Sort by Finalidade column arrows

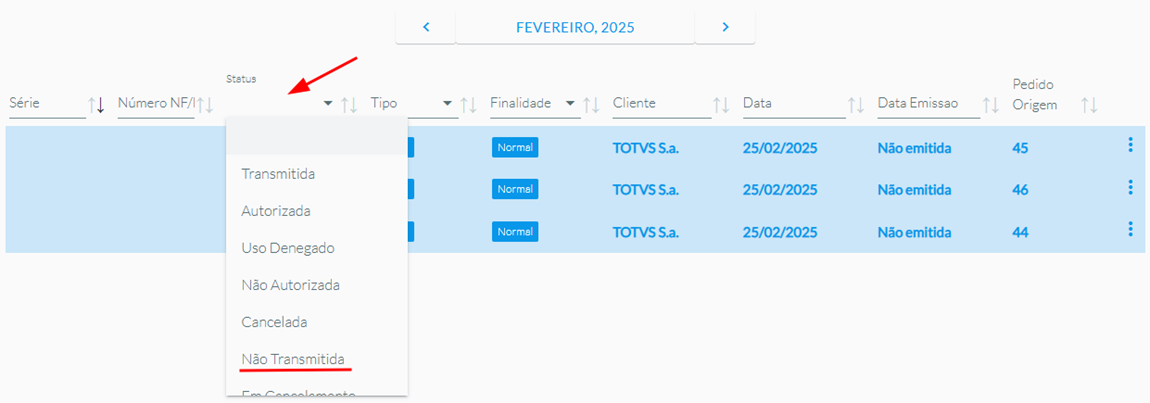point(591,105)
